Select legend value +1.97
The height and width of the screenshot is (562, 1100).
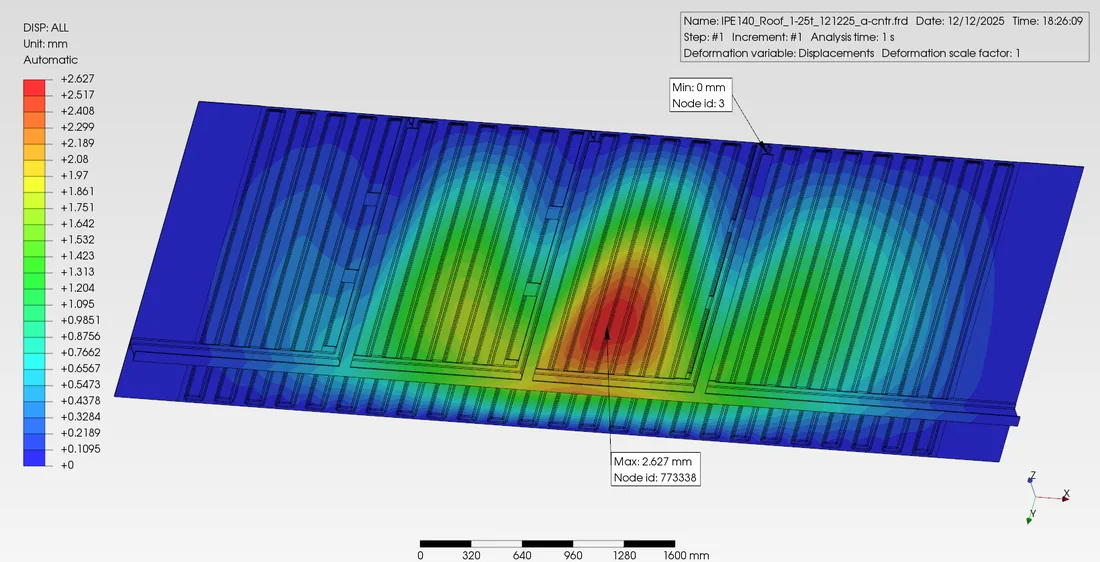74,175
